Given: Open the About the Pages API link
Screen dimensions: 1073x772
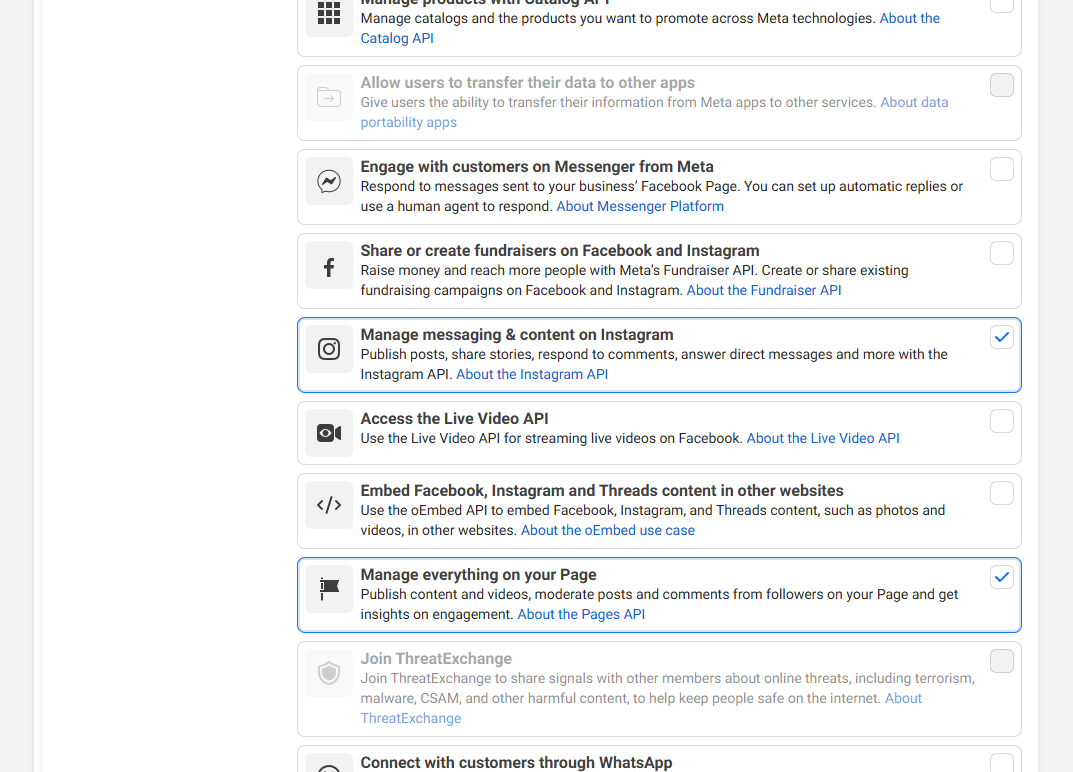Looking at the screenshot, I should (x=581, y=614).
